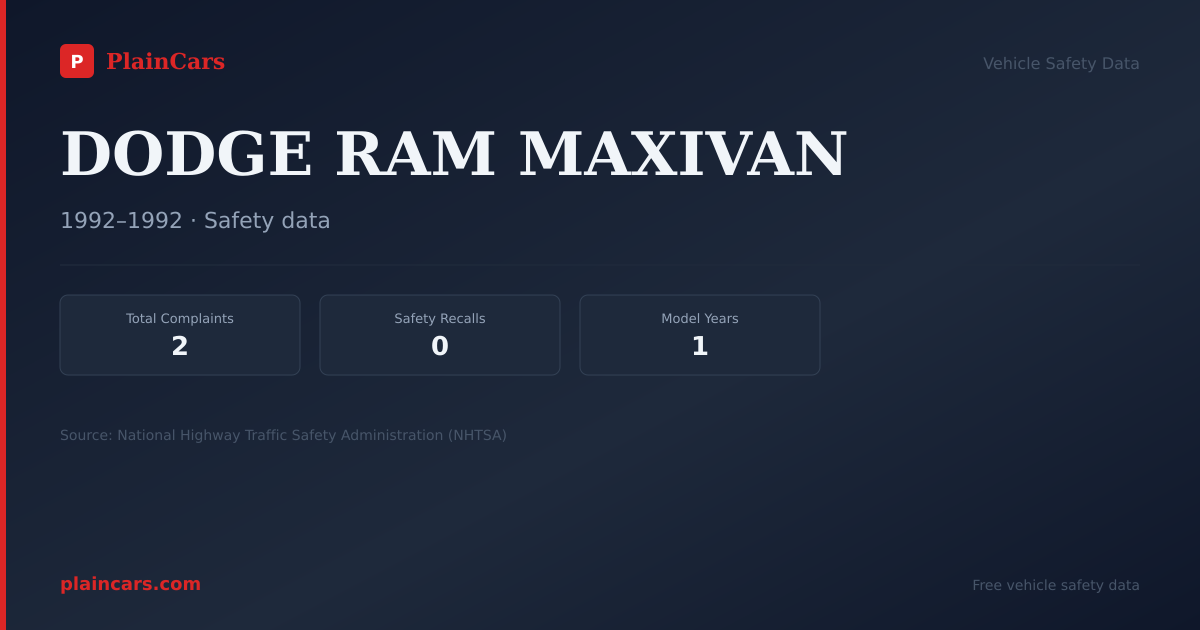Open the Model Years stat card

(700, 335)
